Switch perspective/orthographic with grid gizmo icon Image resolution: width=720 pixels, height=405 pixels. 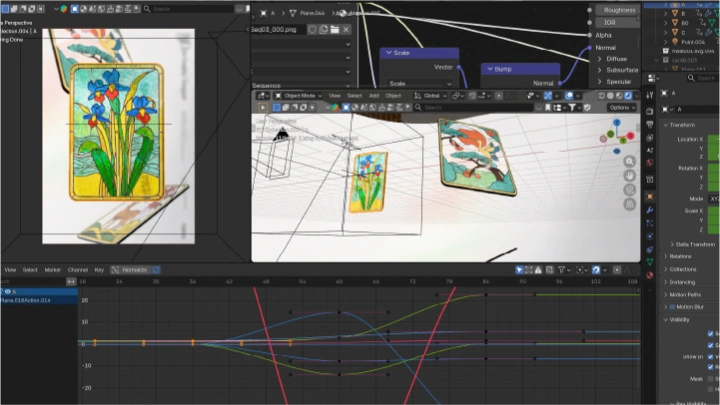(630, 205)
